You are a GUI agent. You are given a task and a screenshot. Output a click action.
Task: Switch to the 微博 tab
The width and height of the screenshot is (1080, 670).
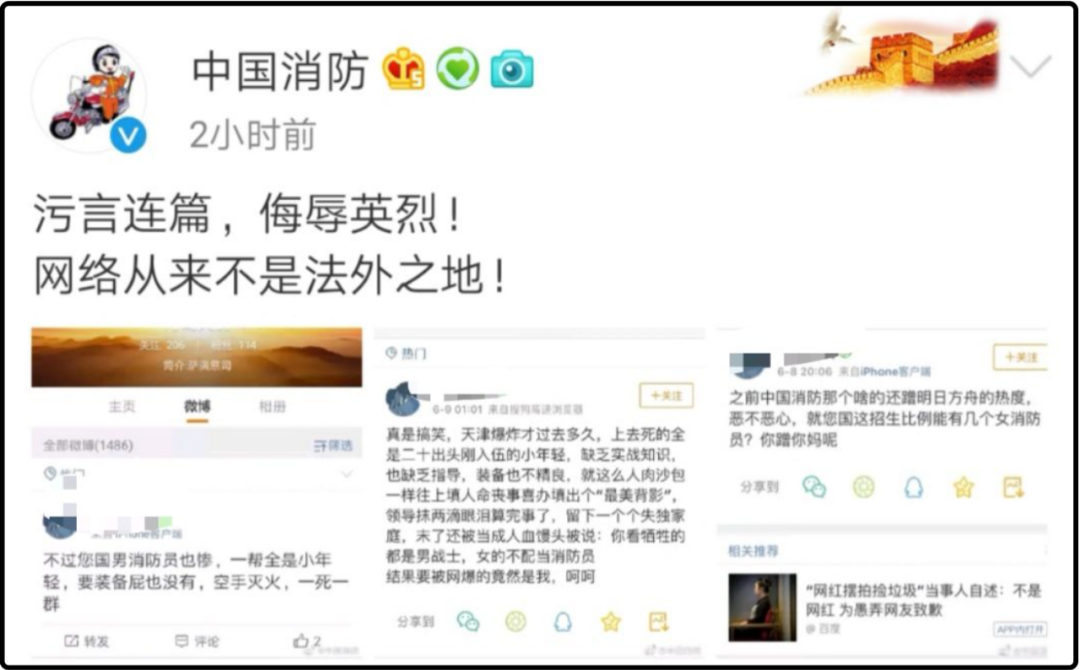(197, 406)
